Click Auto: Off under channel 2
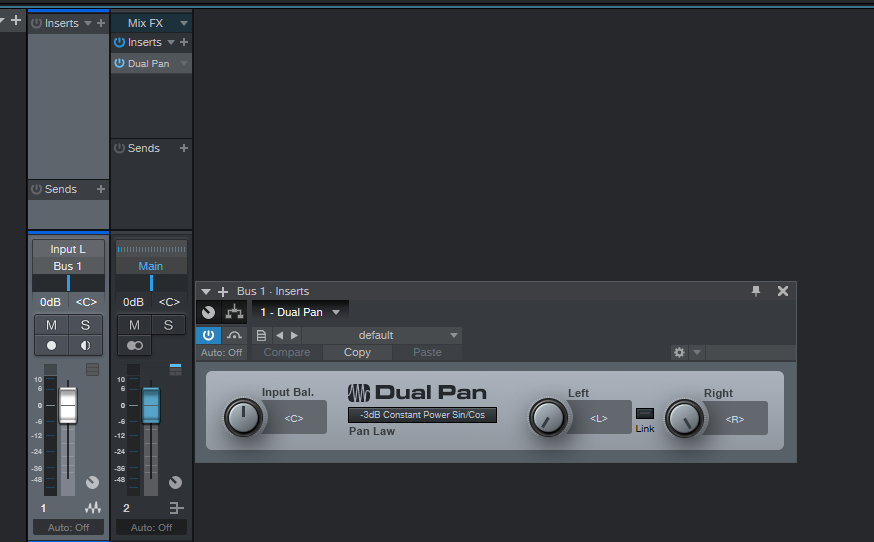874x542 pixels. pyautogui.click(x=151, y=528)
